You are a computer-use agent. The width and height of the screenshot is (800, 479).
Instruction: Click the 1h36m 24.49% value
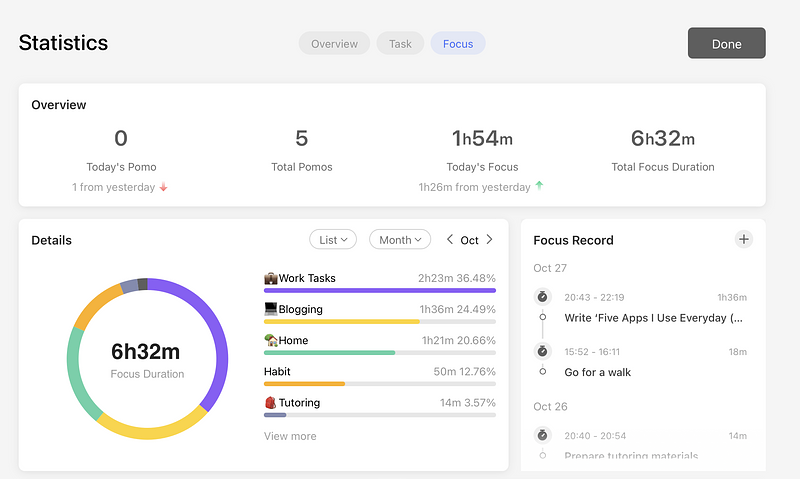pos(458,309)
